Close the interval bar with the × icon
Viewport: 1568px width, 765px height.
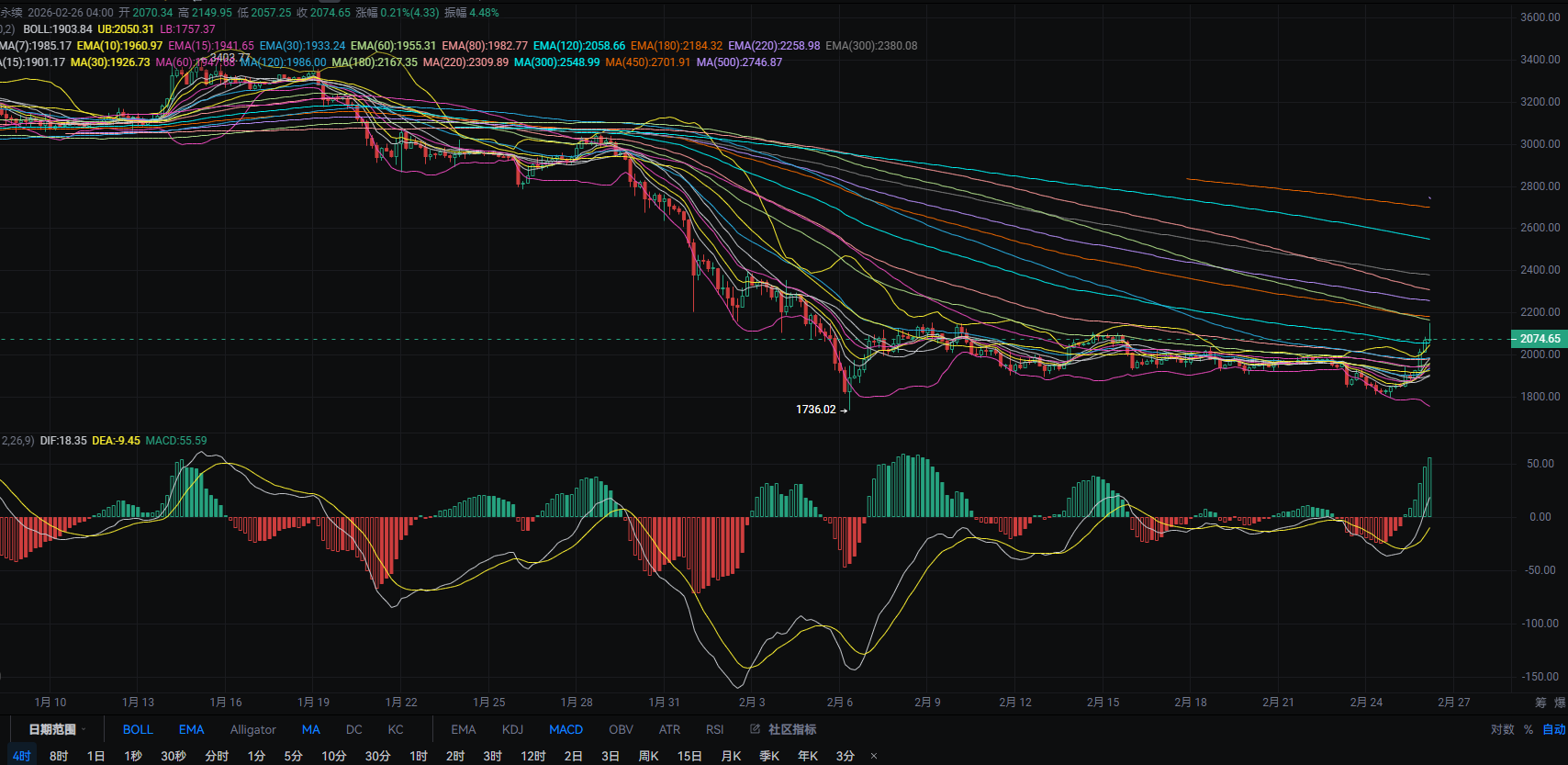point(874,756)
